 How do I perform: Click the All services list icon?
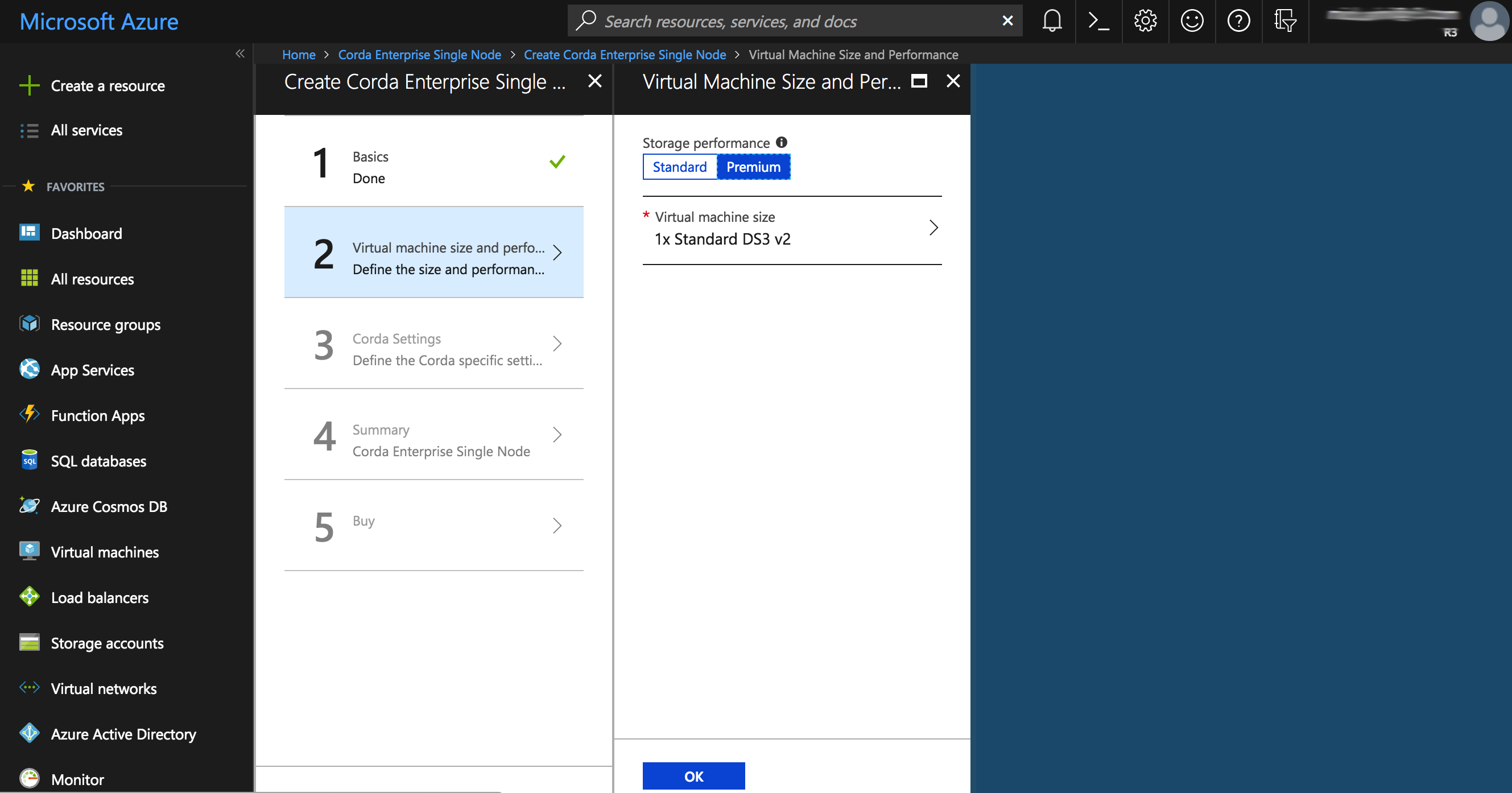(30, 130)
